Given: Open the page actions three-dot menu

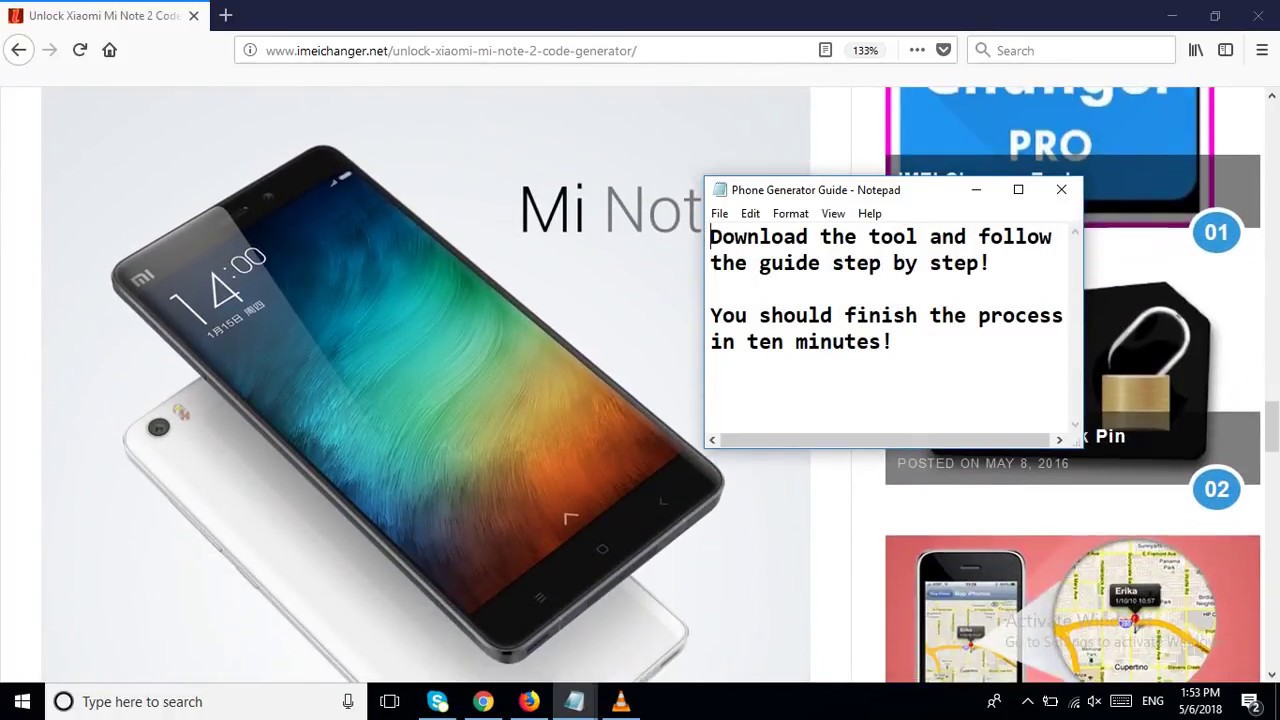Looking at the screenshot, I should (917, 50).
